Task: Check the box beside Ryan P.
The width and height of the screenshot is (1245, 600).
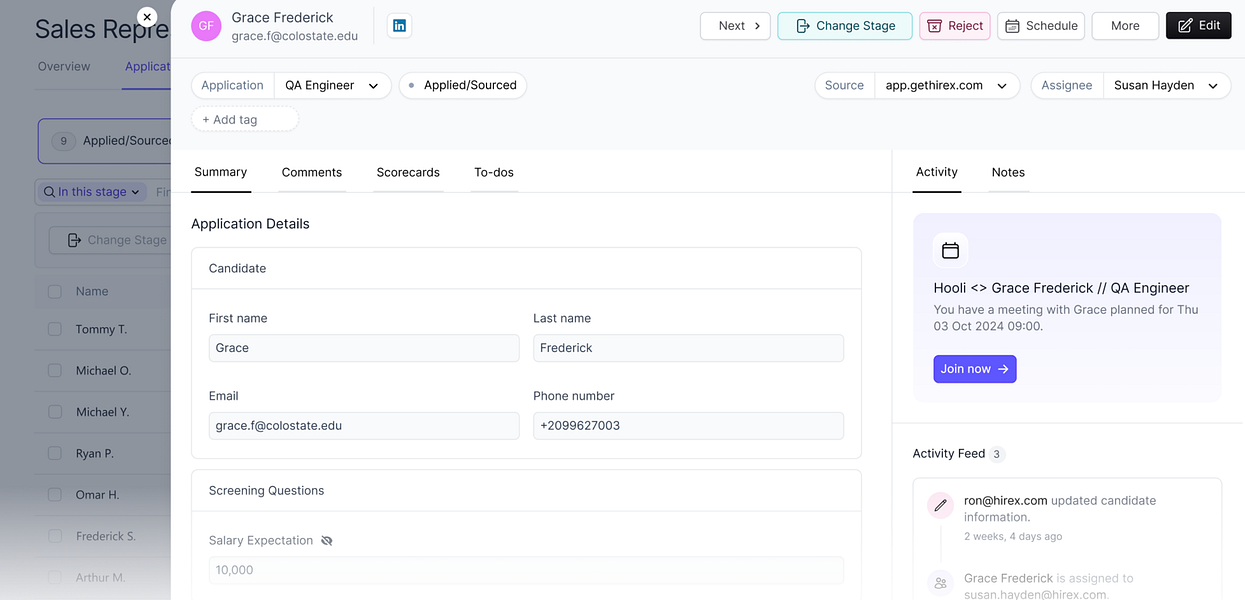Action: 55,453
